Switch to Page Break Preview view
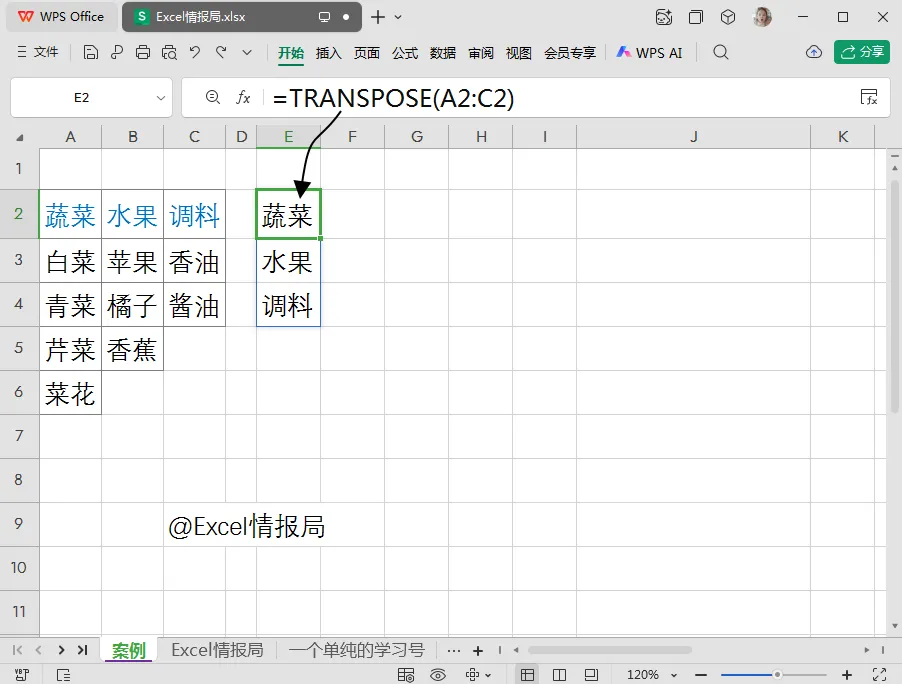Image resolution: width=902 pixels, height=684 pixels. 591,675
